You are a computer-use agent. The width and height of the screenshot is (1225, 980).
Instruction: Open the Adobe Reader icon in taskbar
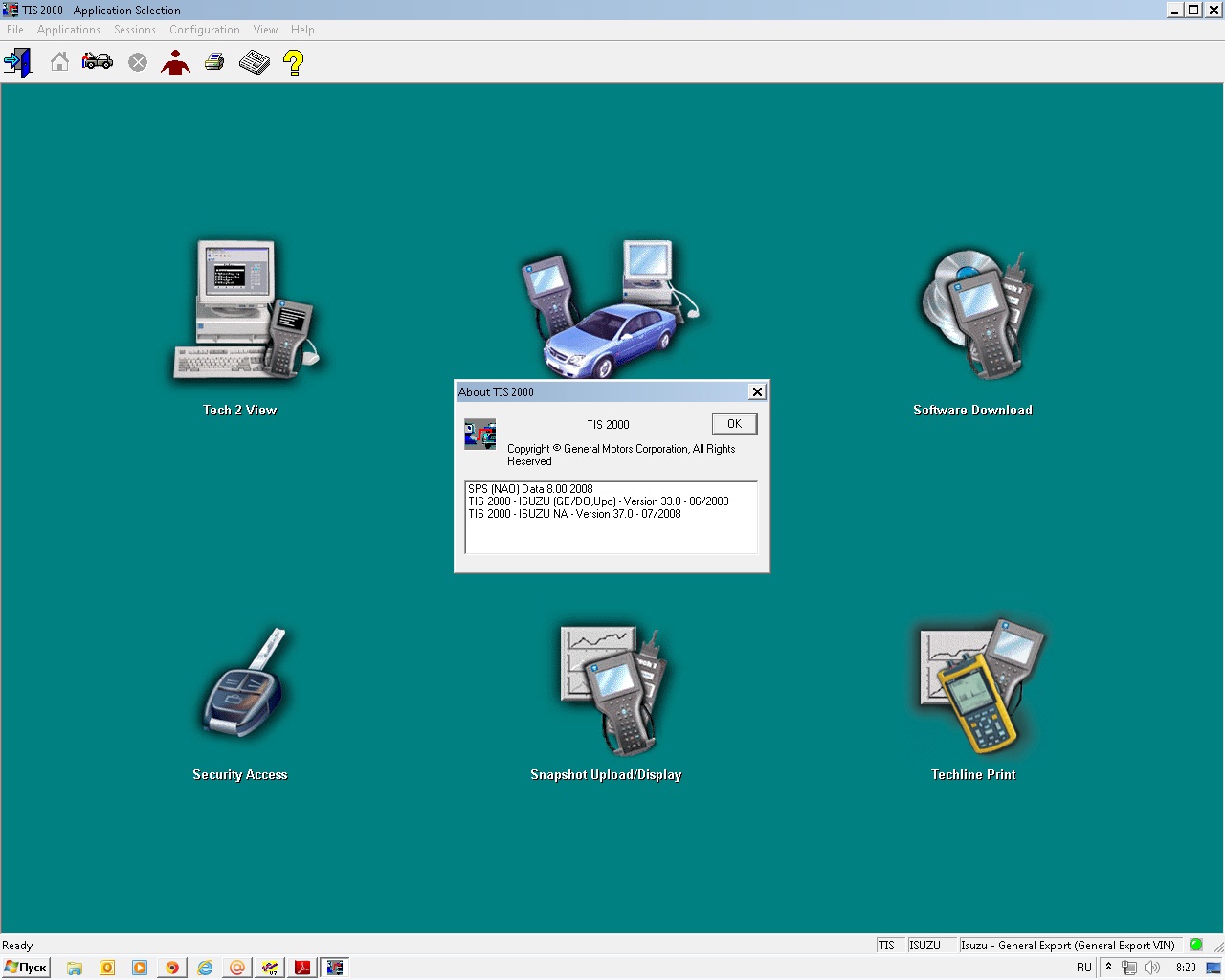pos(302,968)
